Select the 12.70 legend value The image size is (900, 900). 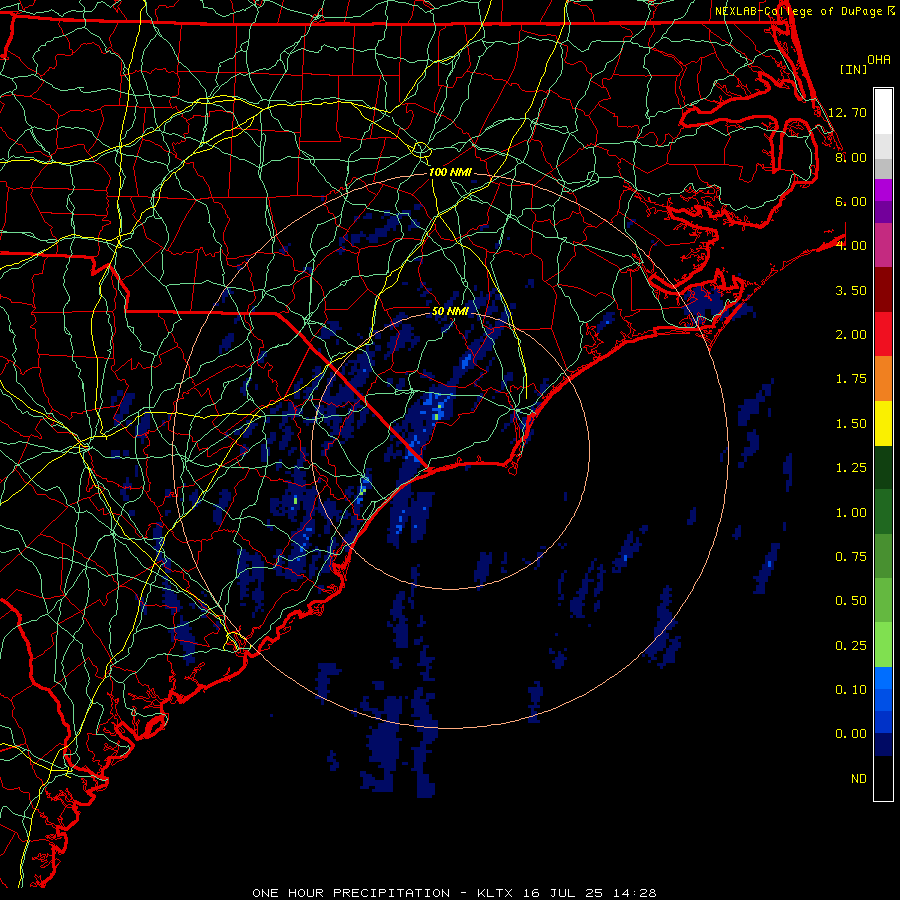pyautogui.click(x=848, y=112)
